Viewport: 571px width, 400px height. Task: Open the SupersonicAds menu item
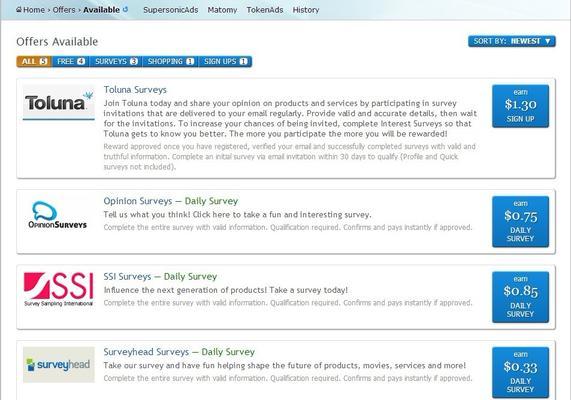[x=171, y=10]
